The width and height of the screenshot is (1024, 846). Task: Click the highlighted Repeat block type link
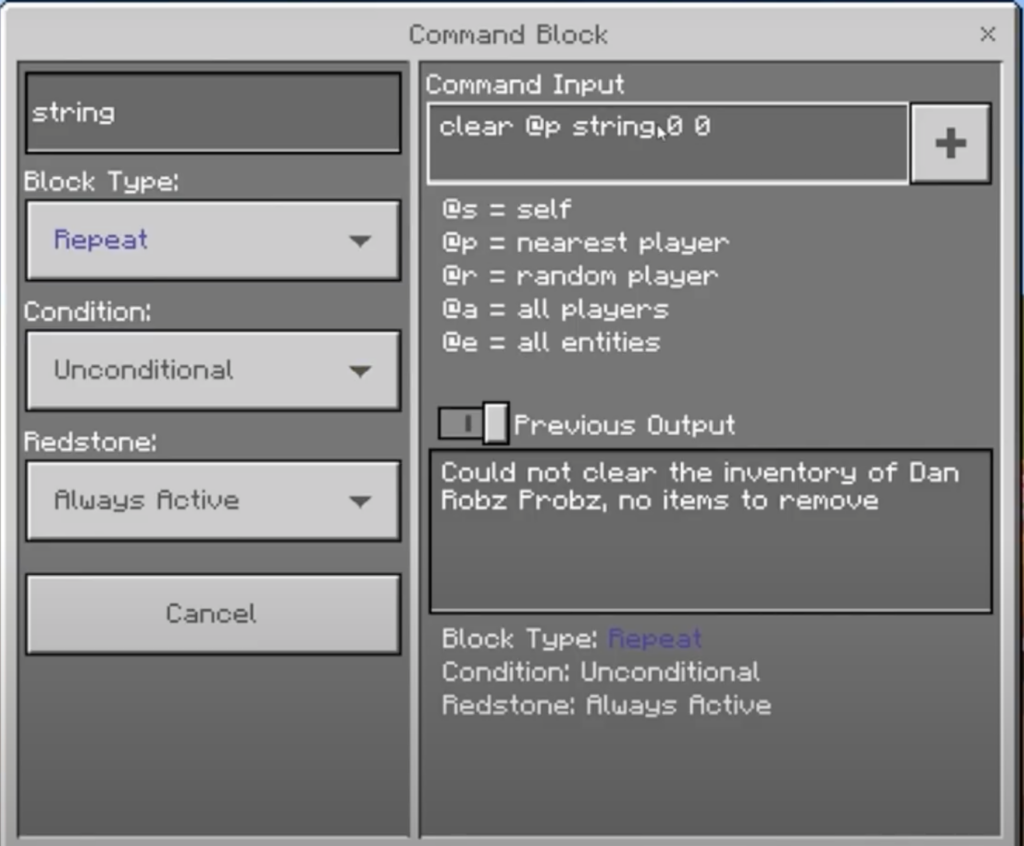[655, 638]
